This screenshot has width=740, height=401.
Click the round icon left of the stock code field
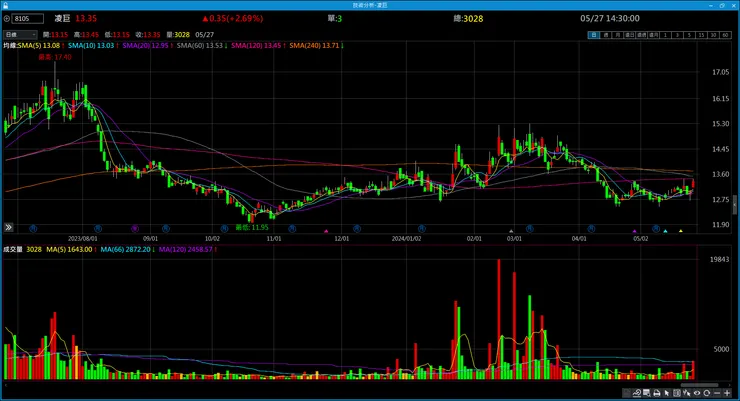[x=7, y=18]
